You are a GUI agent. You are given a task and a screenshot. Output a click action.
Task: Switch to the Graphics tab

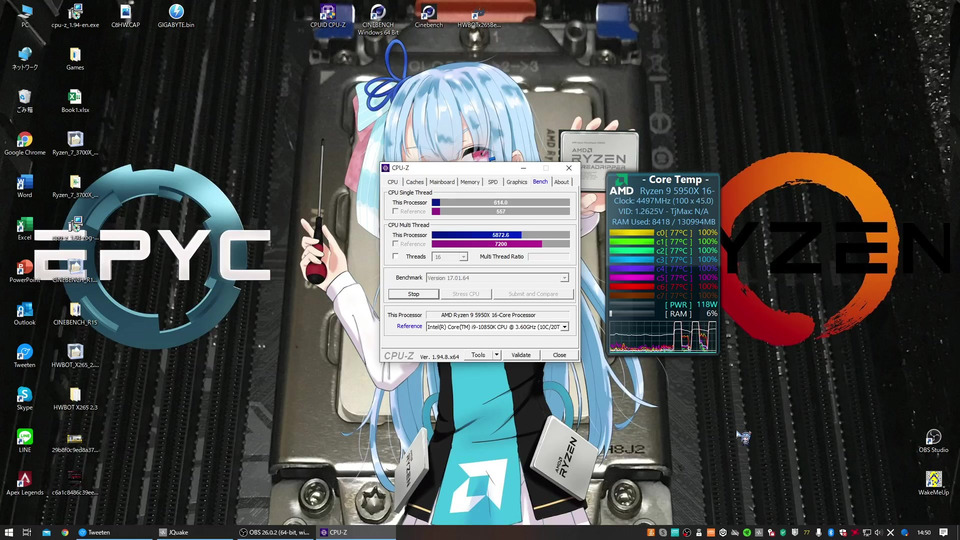(x=517, y=182)
